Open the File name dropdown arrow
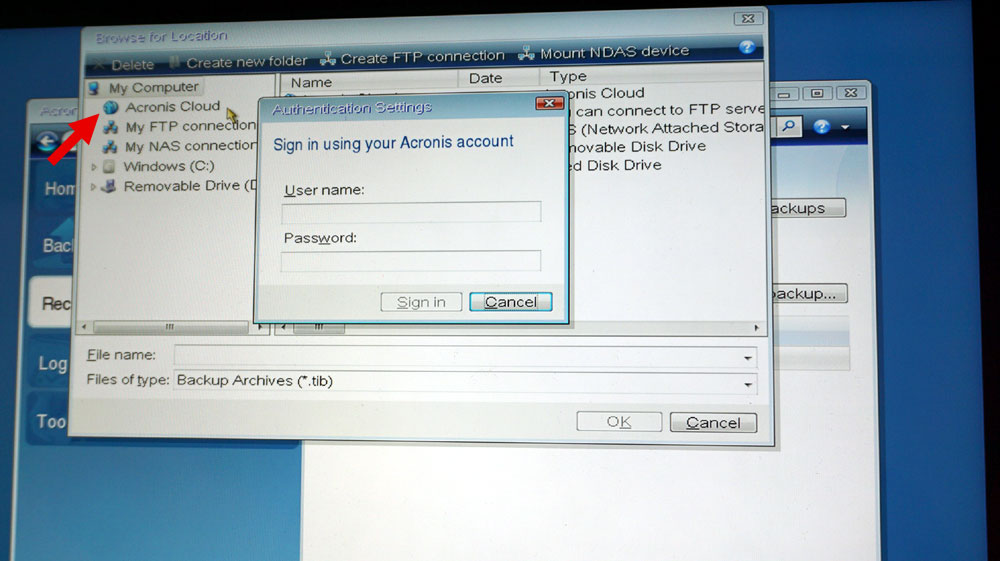 click(747, 358)
